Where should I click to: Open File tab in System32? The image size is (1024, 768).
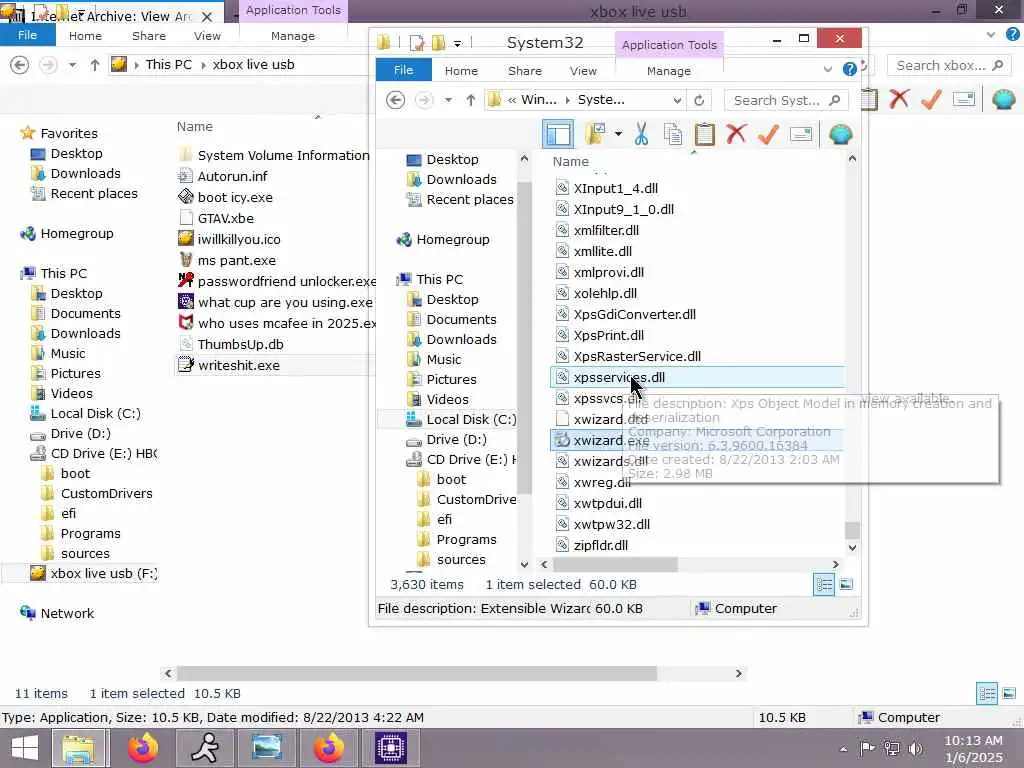click(x=404, y=70)
